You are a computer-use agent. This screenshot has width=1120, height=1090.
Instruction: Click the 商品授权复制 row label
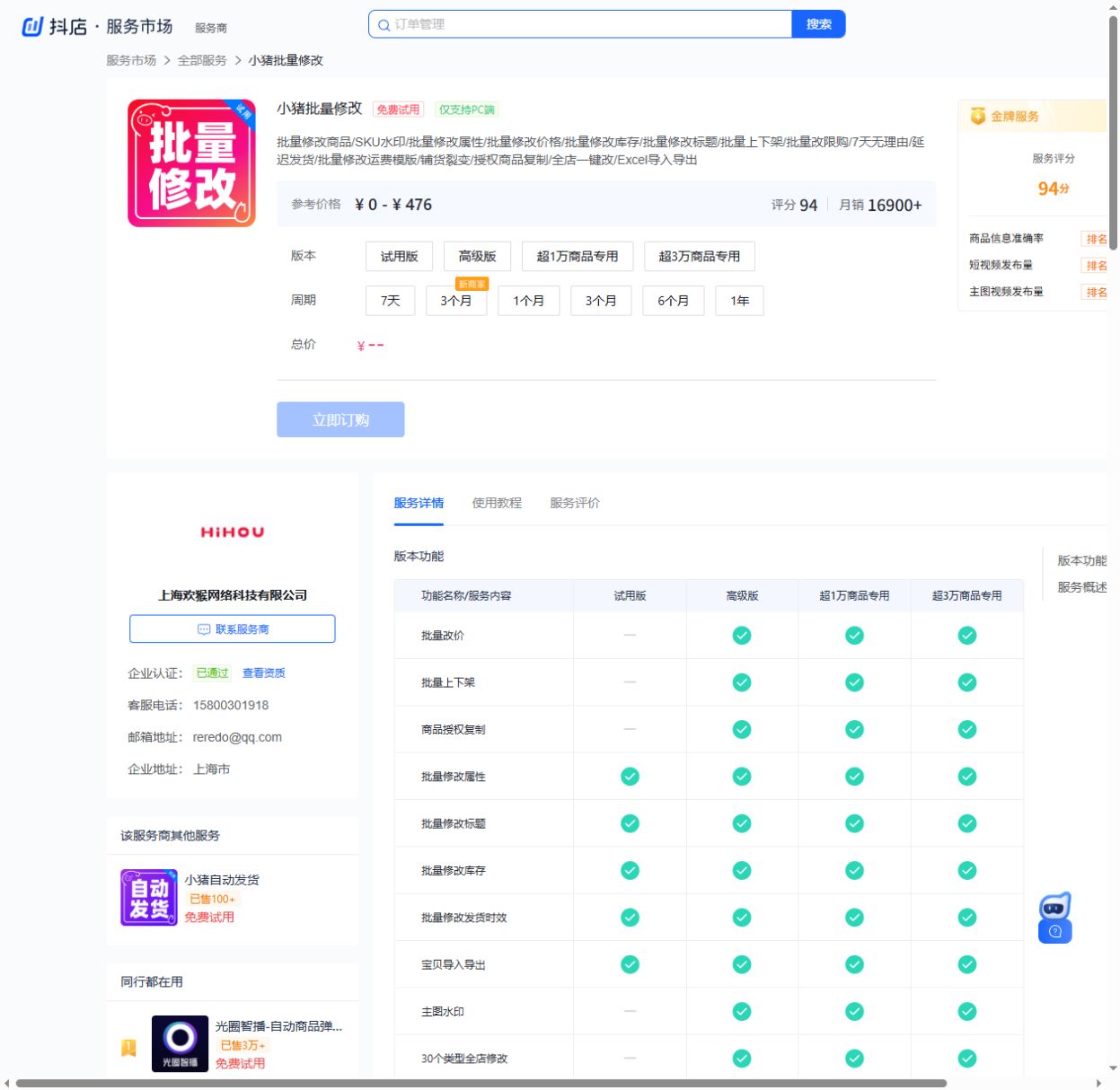[454, 730]
